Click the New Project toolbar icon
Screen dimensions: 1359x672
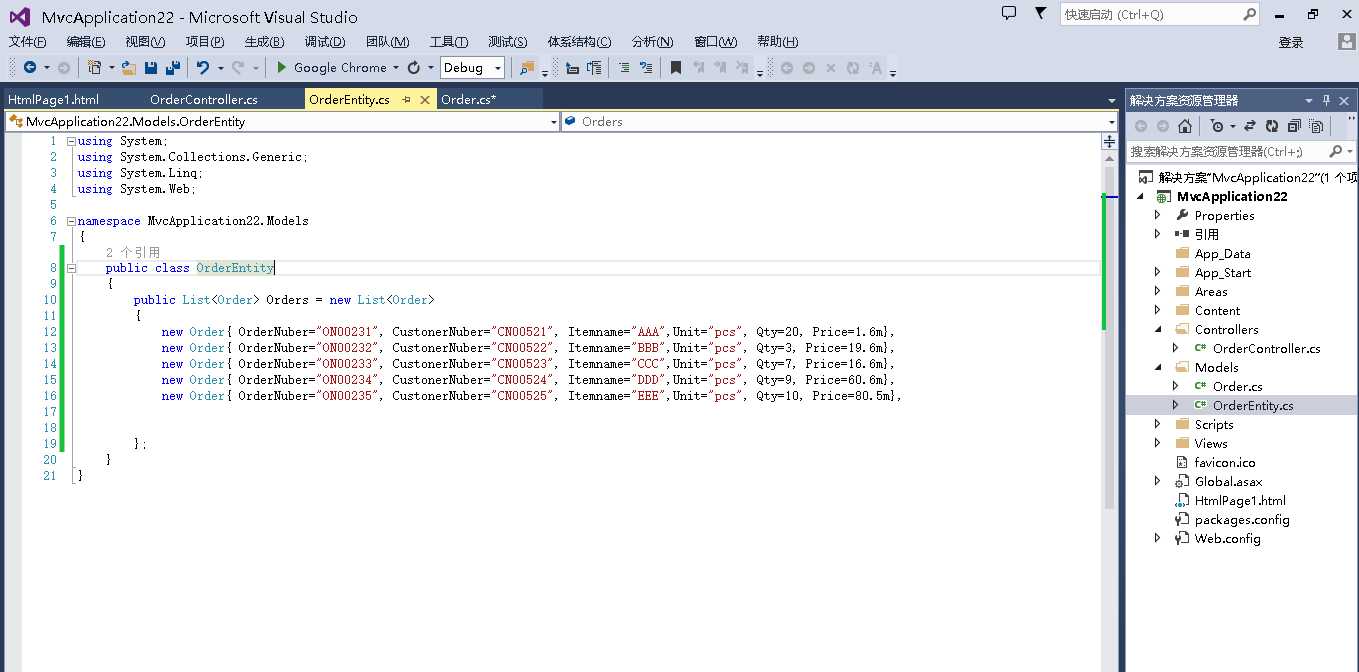(x=94, y=67)
